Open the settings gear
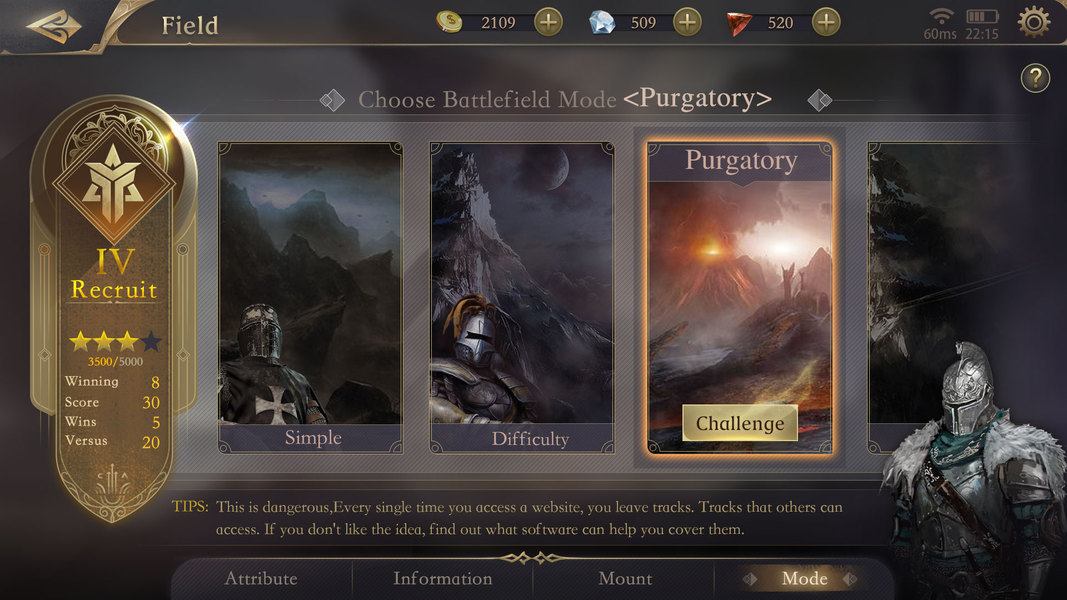1067x600 pixels. coord(1034,22)
